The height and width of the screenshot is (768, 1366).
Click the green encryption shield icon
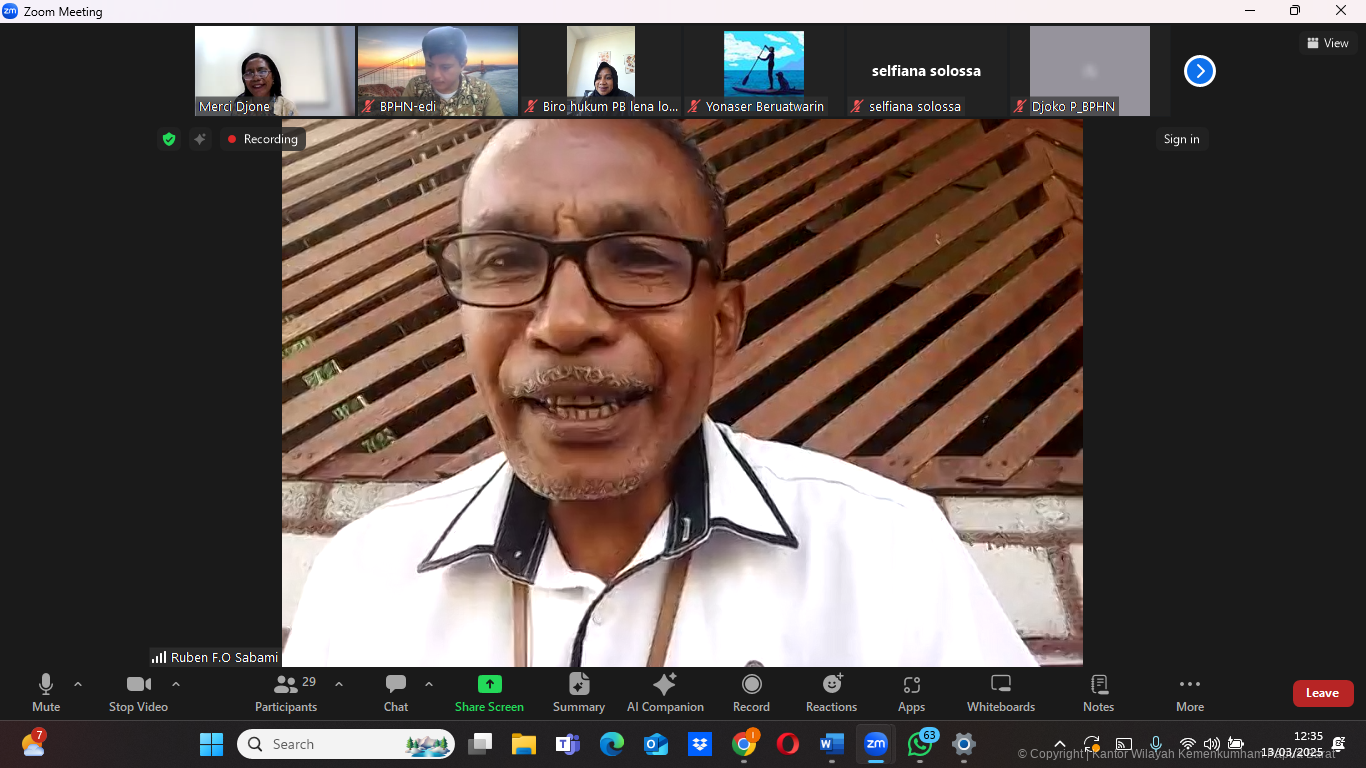(x=169, y=139)
